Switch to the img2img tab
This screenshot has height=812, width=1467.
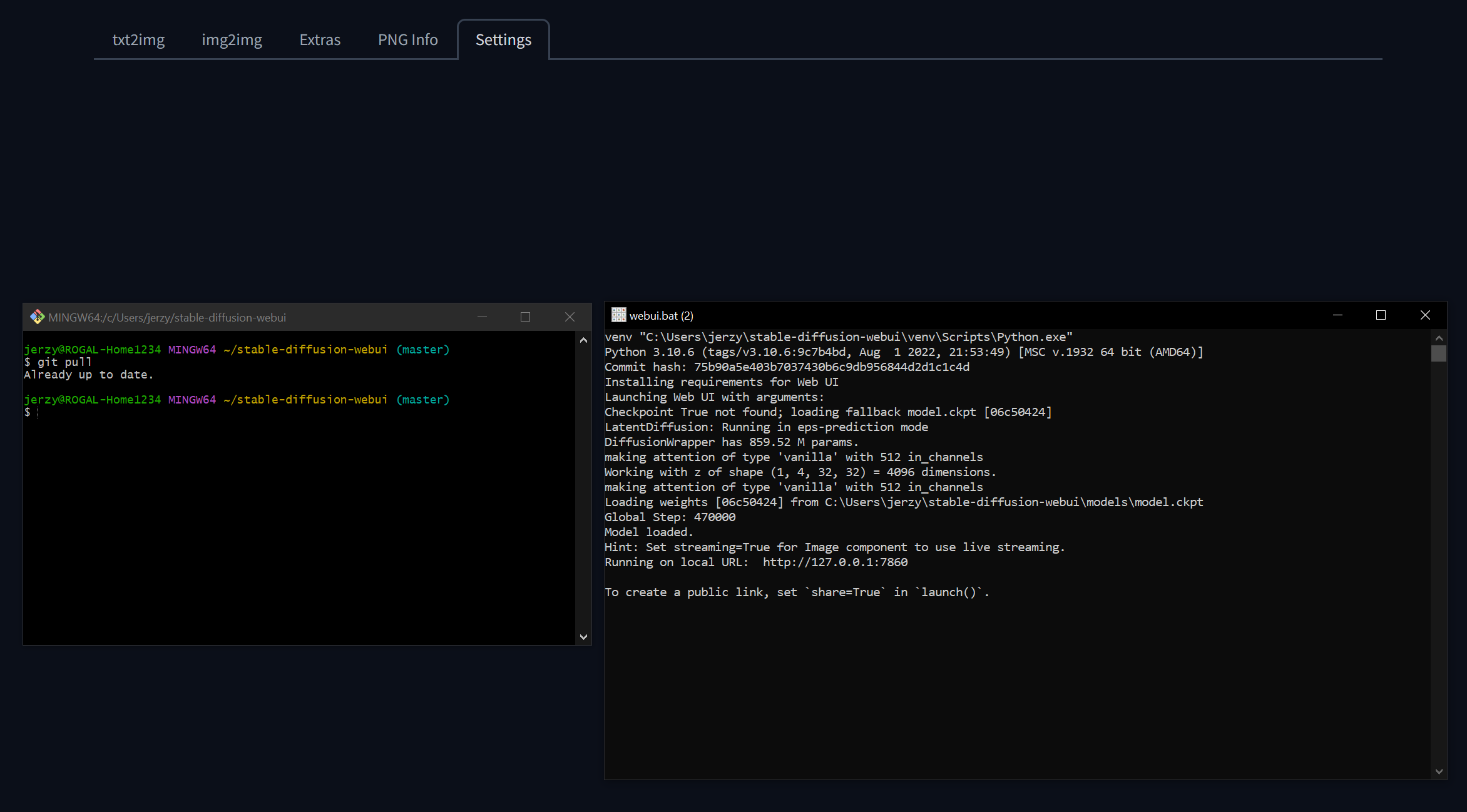tap(232, 39)
